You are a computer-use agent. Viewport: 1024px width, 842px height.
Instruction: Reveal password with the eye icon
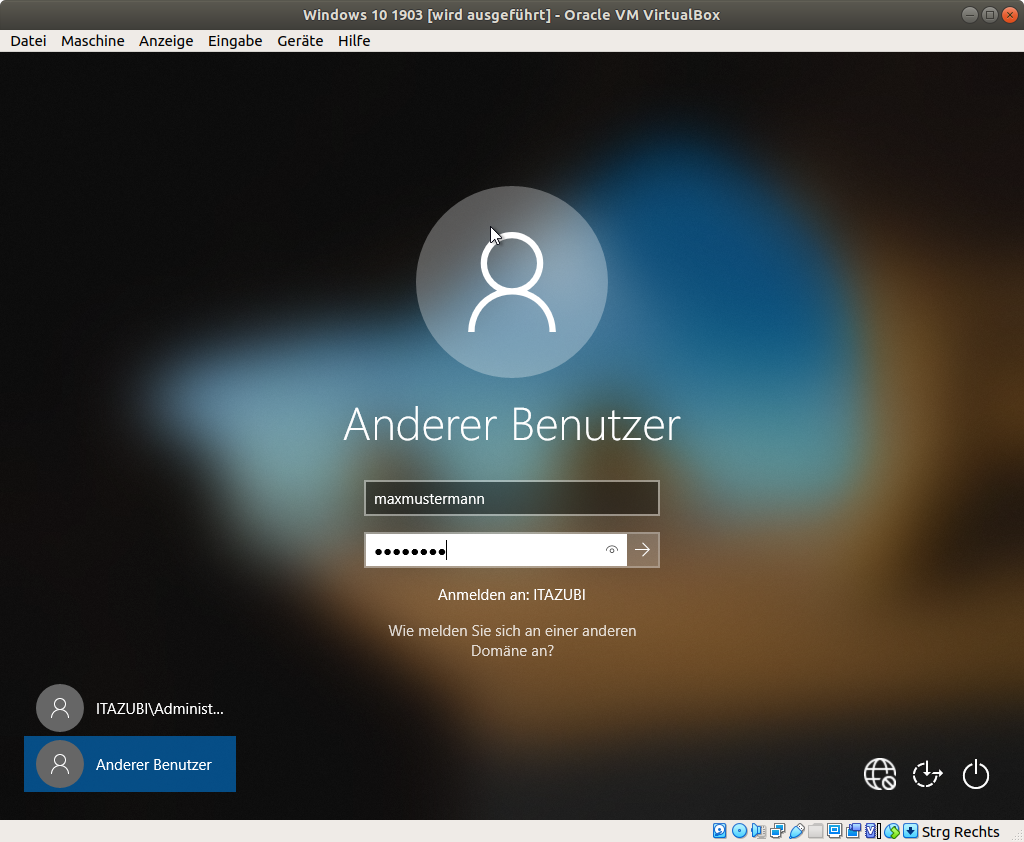pyautogui.click(x=612, y=550)
